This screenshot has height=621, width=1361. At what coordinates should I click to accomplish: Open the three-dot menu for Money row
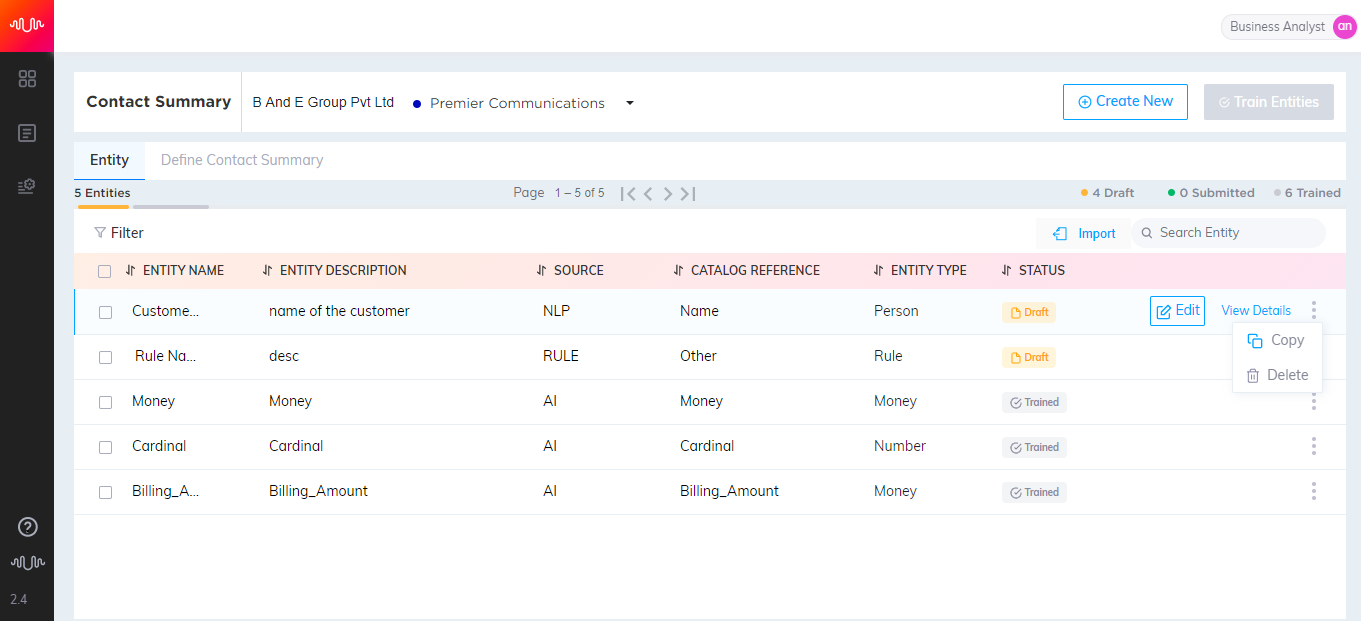point(1313,401)
